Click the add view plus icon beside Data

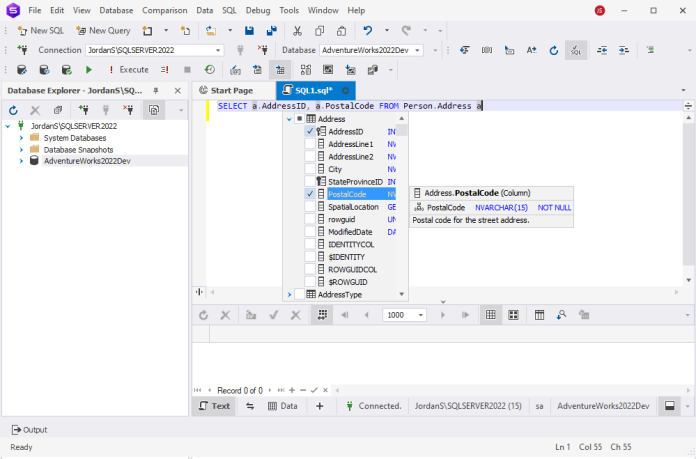[x=320, y=406]
